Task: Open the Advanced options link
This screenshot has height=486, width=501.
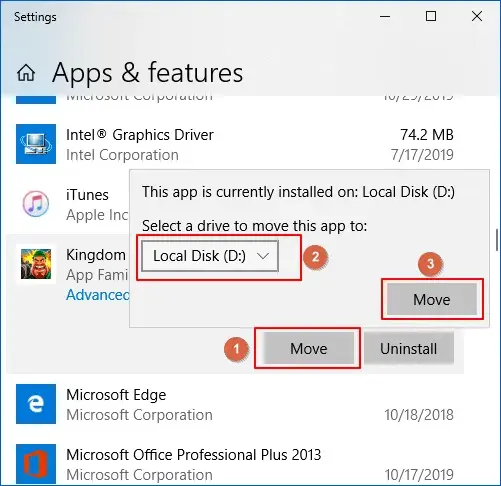Action: point(98,295)
